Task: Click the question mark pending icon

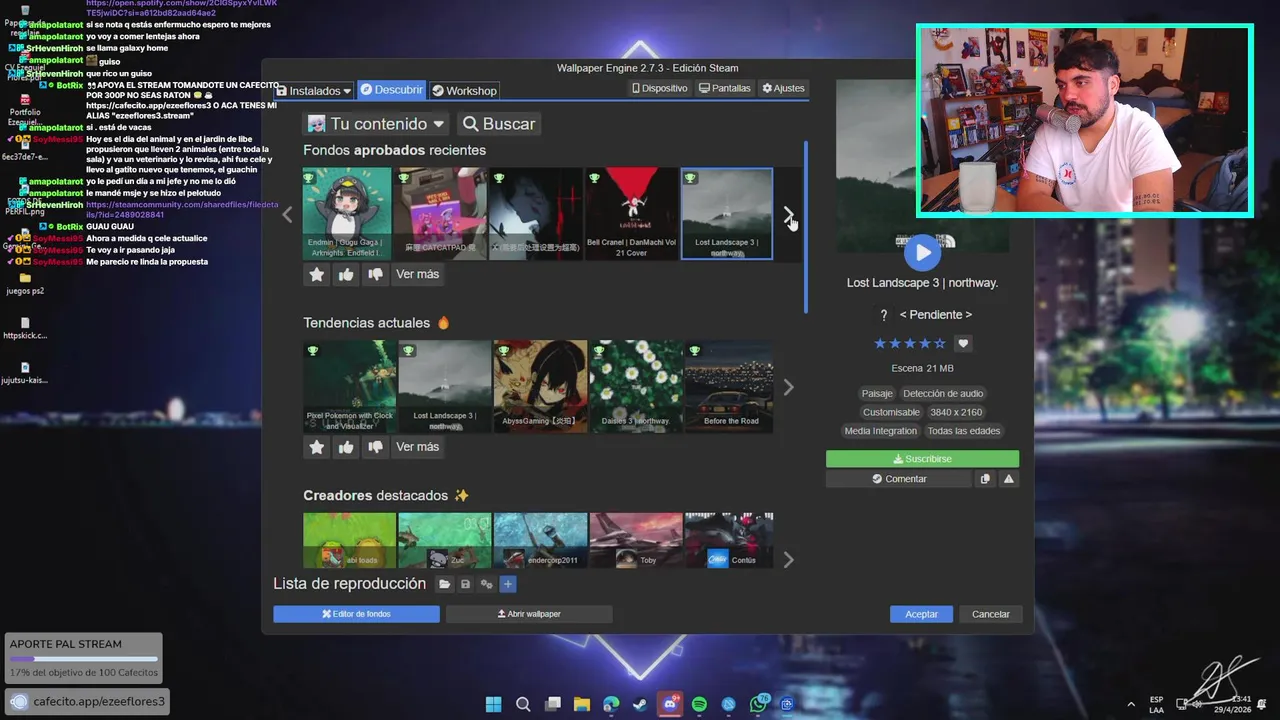Action: [883, 315]
